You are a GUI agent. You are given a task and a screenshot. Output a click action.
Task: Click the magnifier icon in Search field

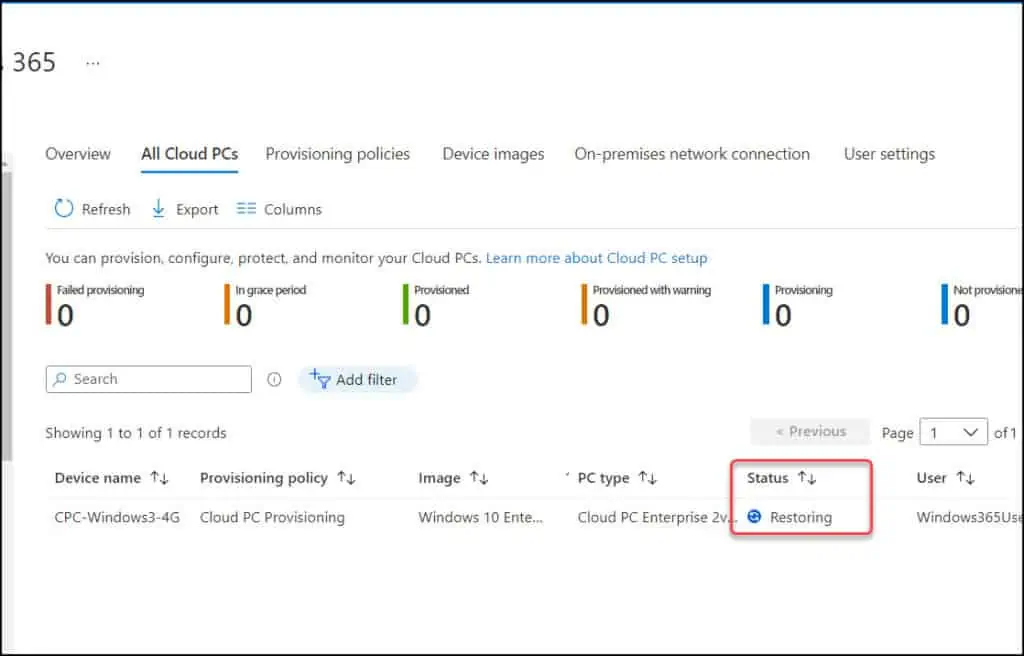click(x=60, y=379)
